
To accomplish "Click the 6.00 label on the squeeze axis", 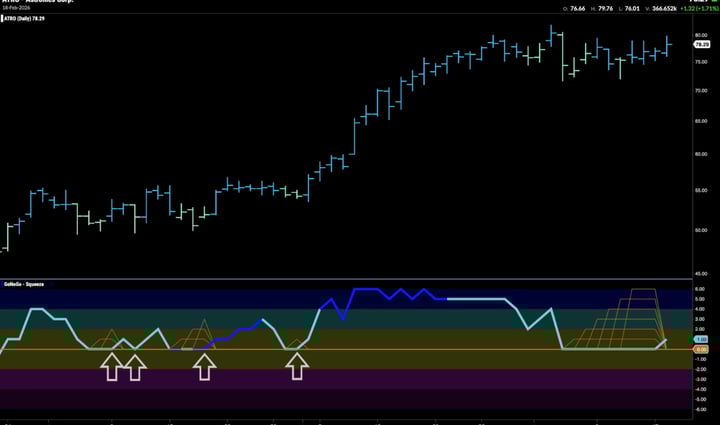I will [x=700, y=289].
